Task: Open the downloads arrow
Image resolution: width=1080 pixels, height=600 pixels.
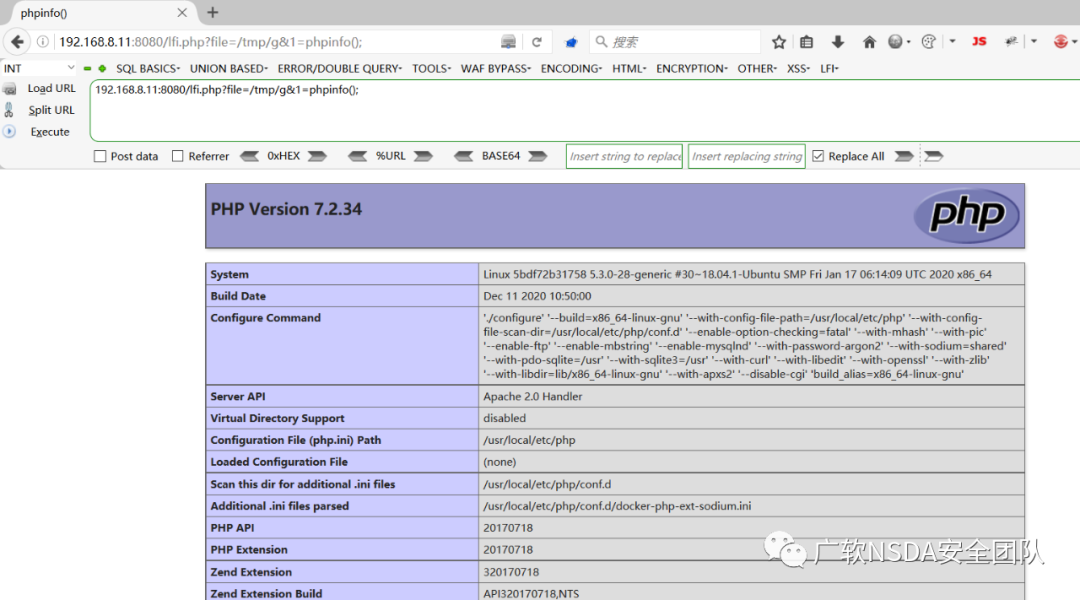Action: tap(838, 42)
